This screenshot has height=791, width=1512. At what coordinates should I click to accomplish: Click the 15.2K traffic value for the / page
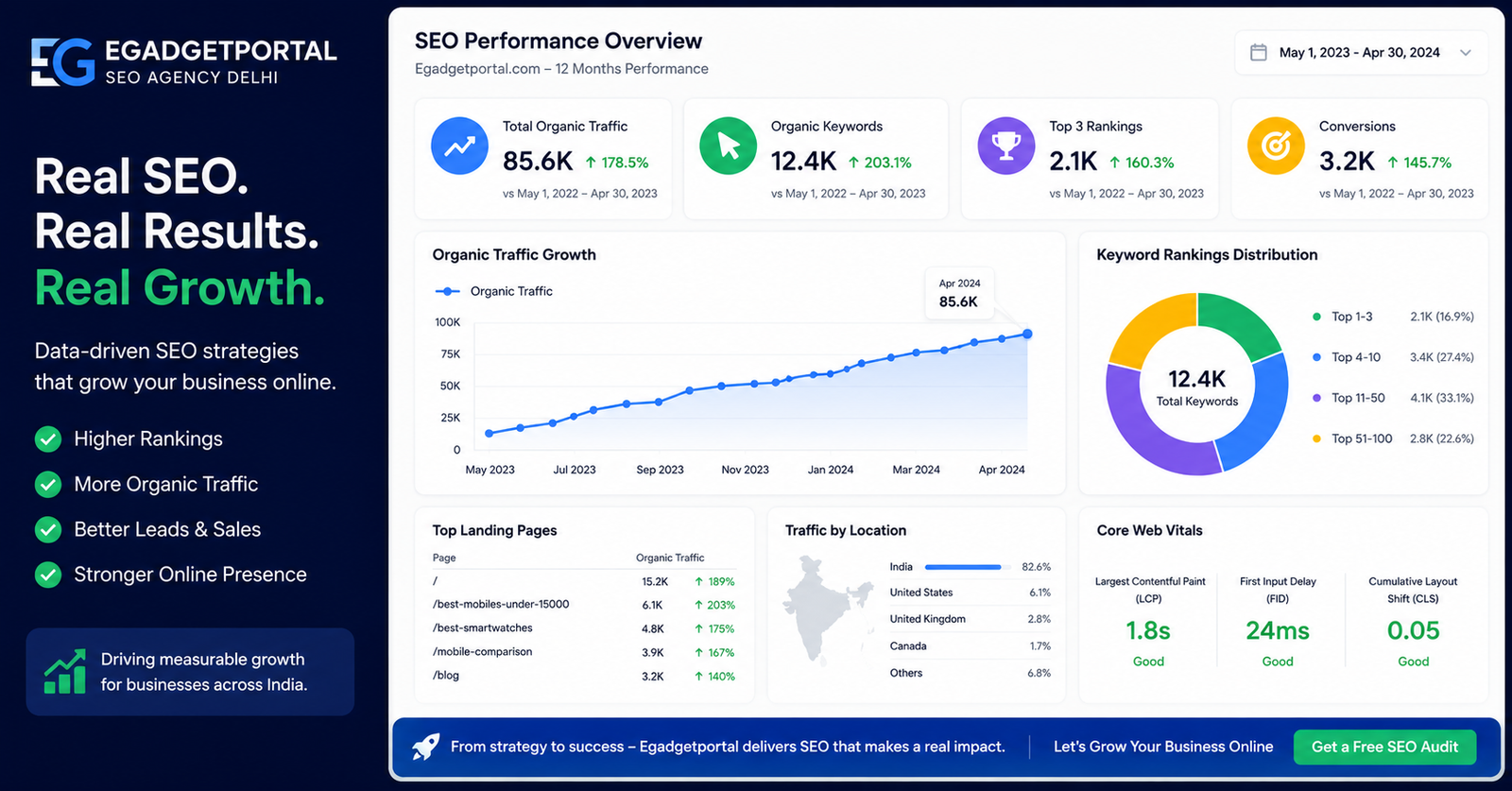[655, 581]
